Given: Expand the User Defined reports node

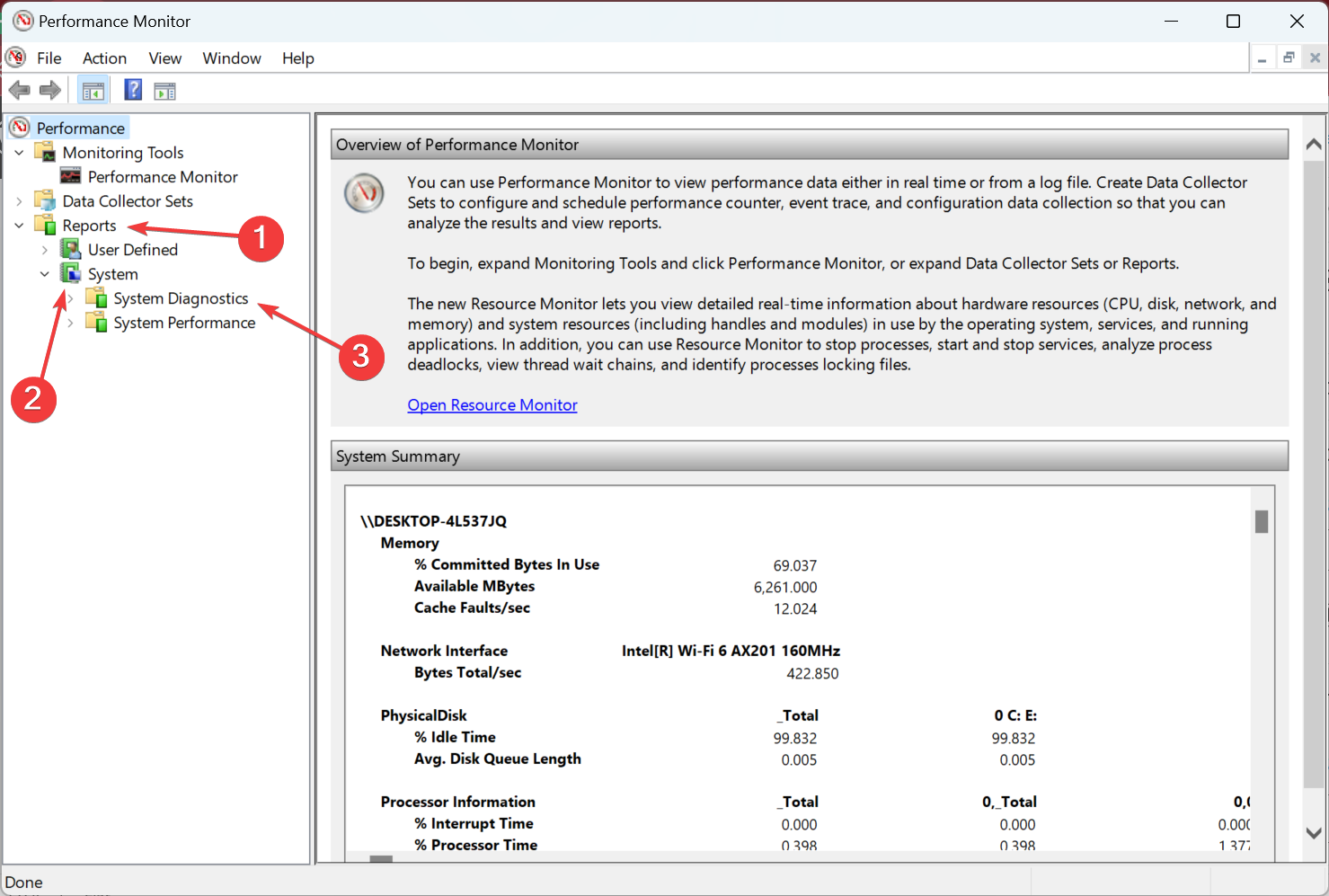Looking at the screenshot, I should [45, 250].
